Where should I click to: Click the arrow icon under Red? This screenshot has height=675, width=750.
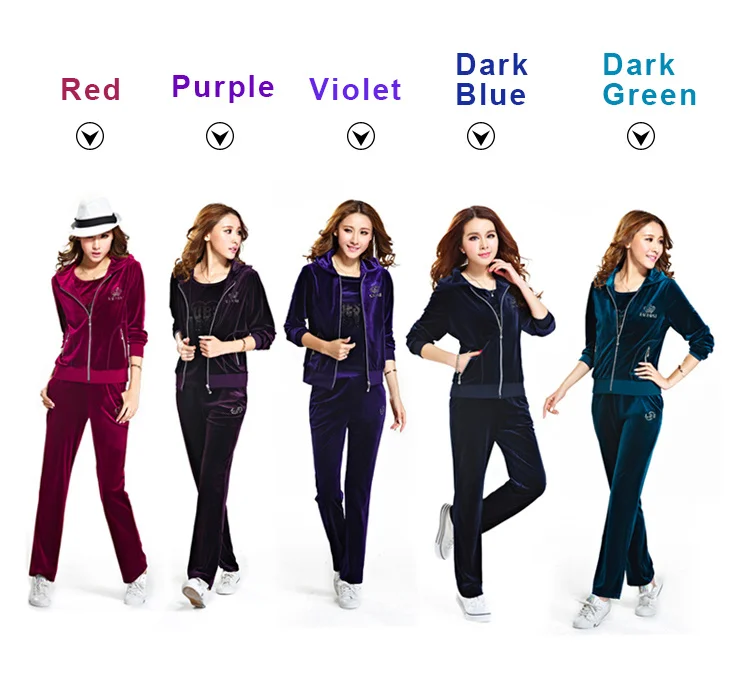coord(90,136)
